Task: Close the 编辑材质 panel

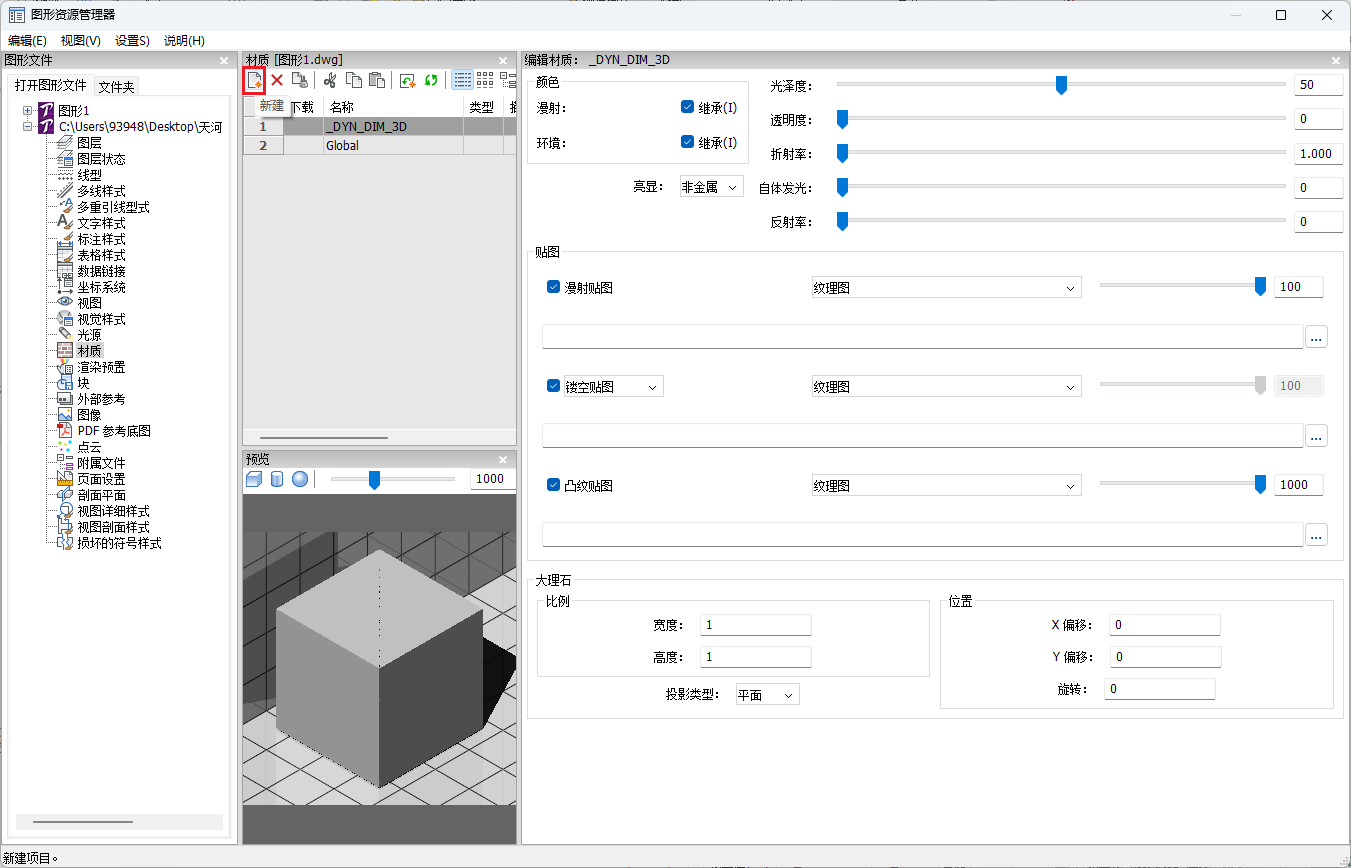Action: pos(1335,60)
